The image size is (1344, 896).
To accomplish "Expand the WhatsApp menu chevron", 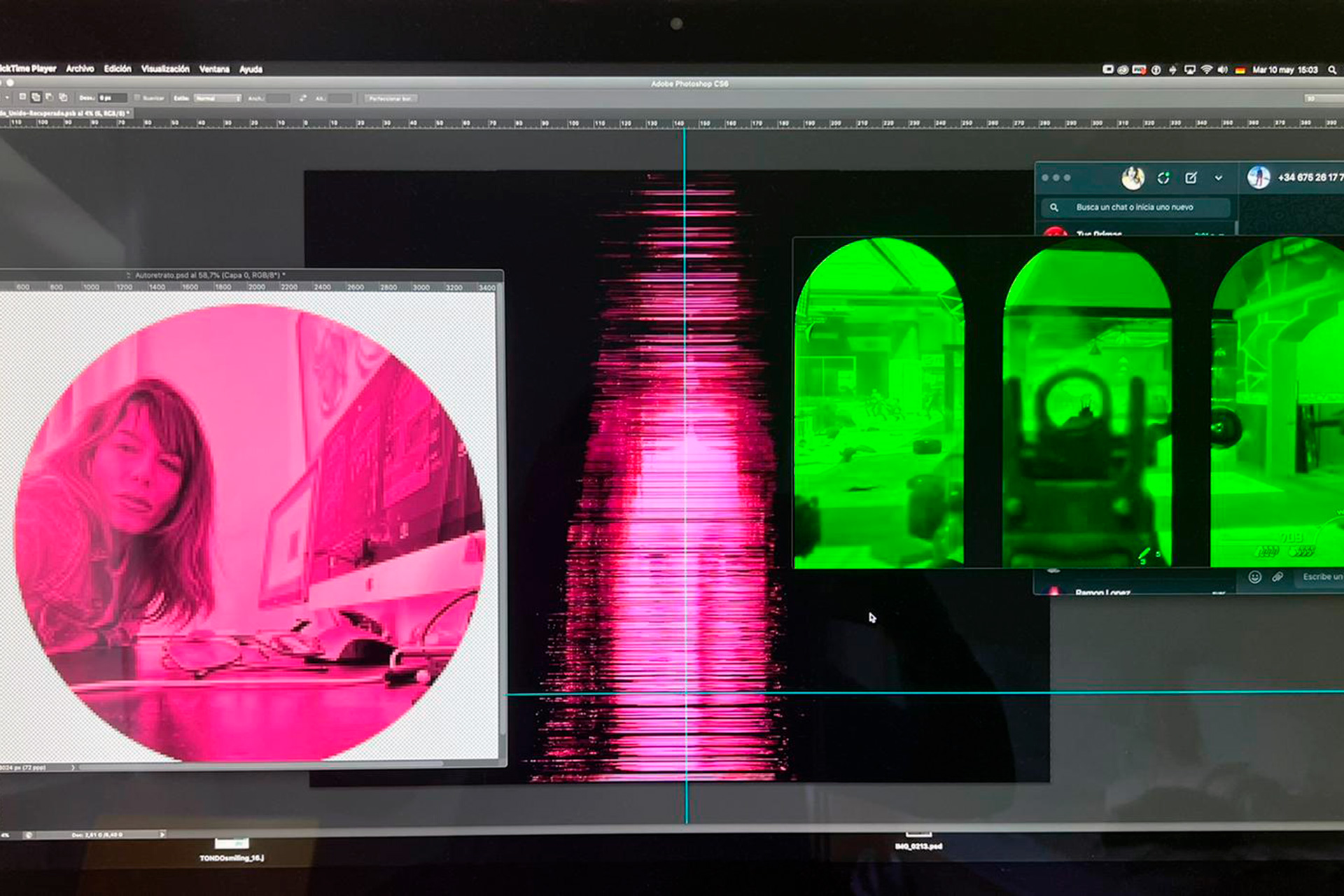I will point(1219,178).
